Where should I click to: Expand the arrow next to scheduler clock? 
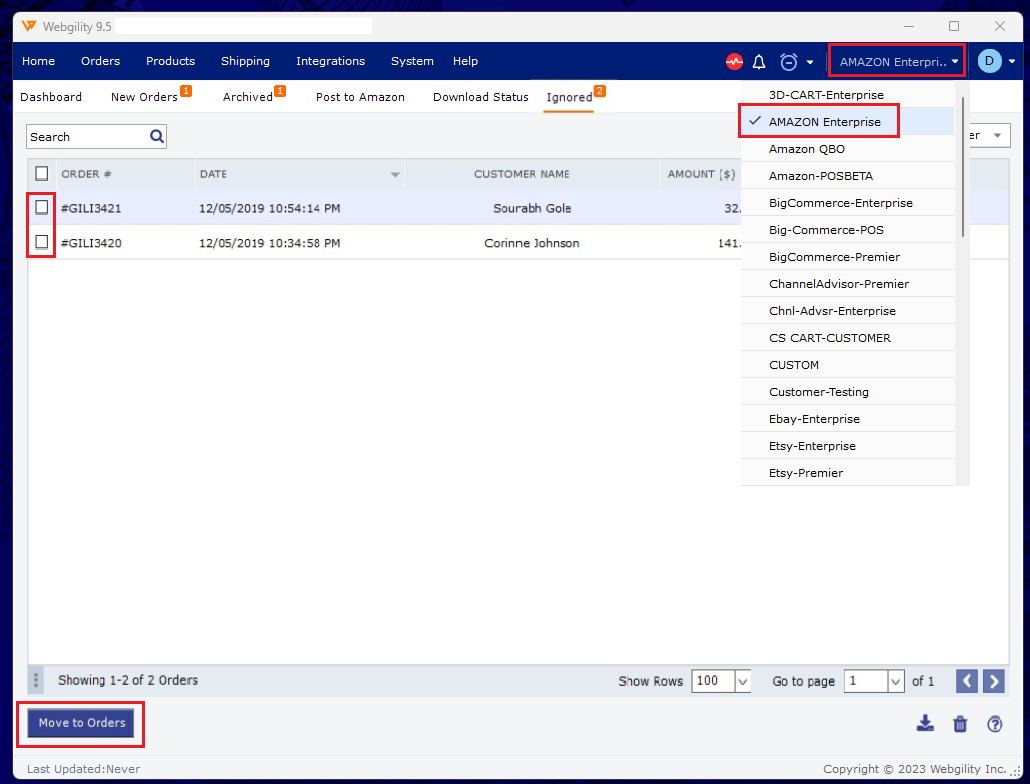[x=810, y=62]
